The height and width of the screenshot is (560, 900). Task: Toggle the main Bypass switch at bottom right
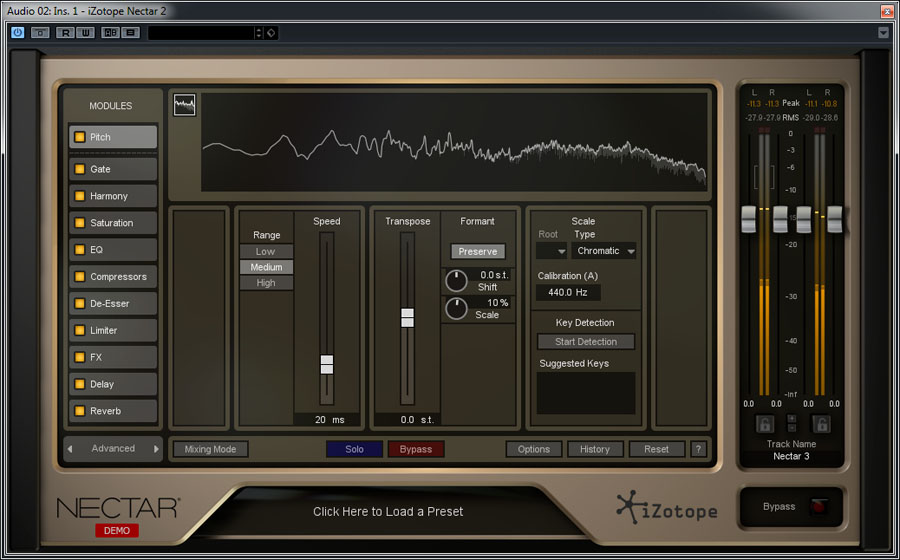[x=819, y=506]
